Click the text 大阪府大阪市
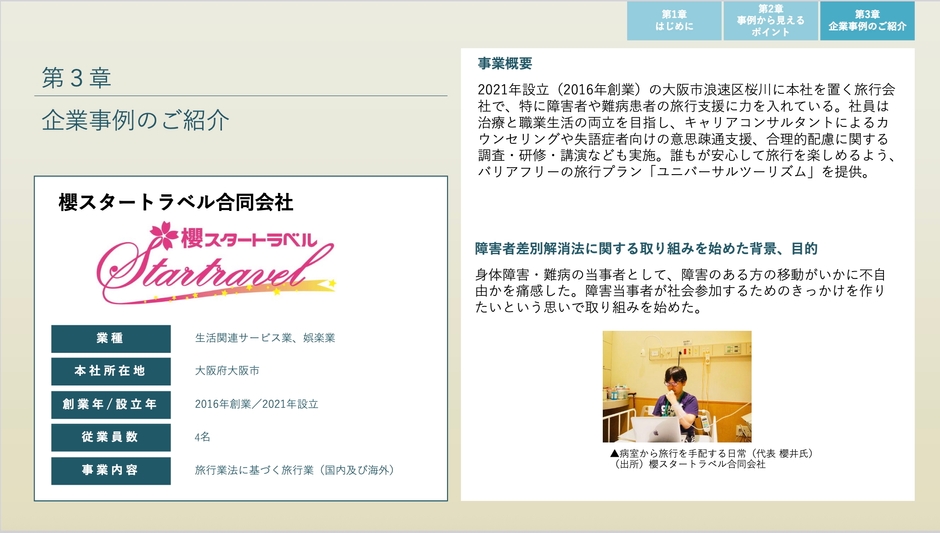The image size is (940, 533). point(227,371)
